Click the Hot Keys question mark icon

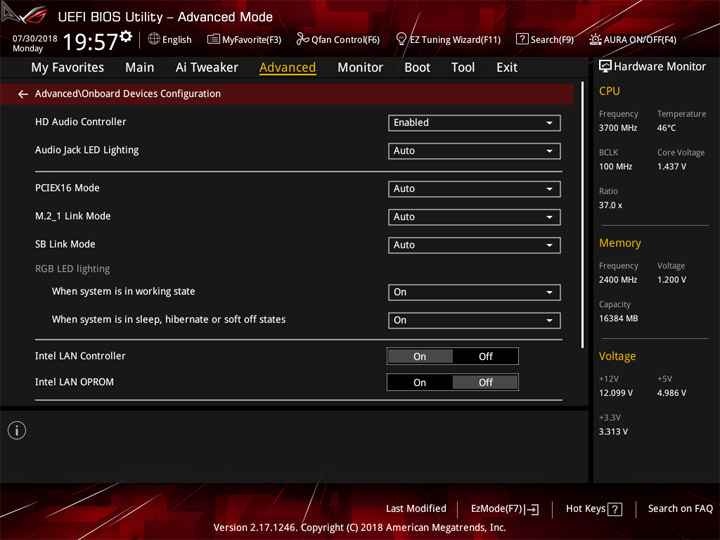pos(615,509)
